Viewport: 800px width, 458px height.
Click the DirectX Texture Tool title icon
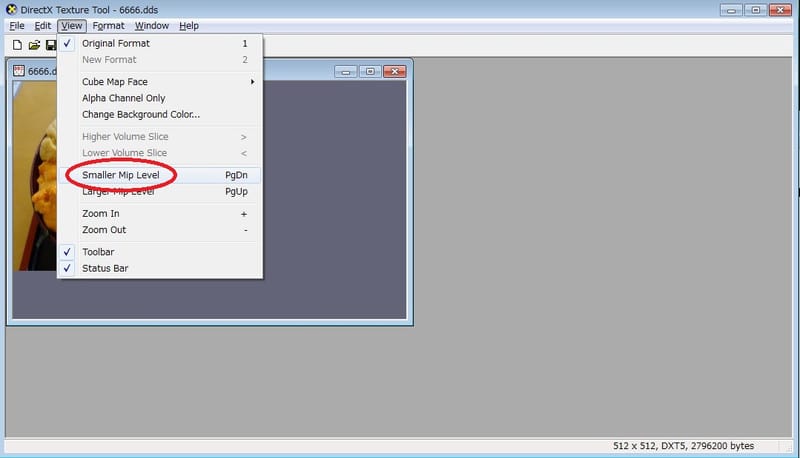coord(11,9)
